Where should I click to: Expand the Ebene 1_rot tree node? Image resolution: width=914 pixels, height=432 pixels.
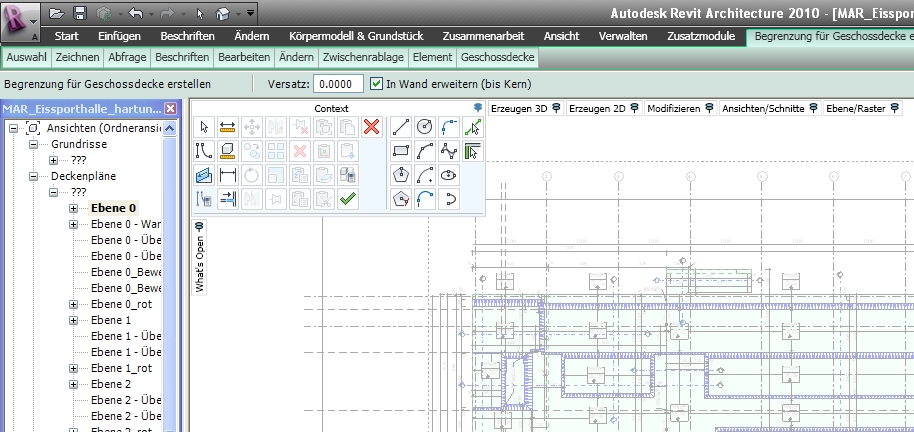coord(73,368)
